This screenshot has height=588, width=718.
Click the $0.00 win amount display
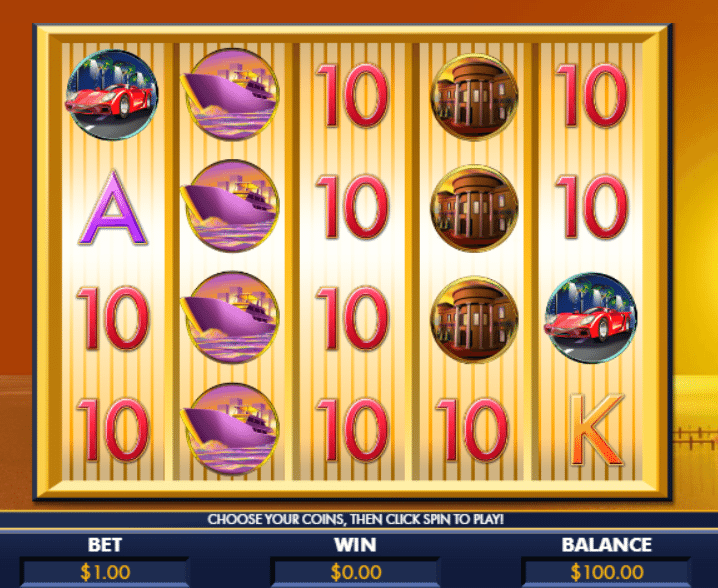[355, 572]
